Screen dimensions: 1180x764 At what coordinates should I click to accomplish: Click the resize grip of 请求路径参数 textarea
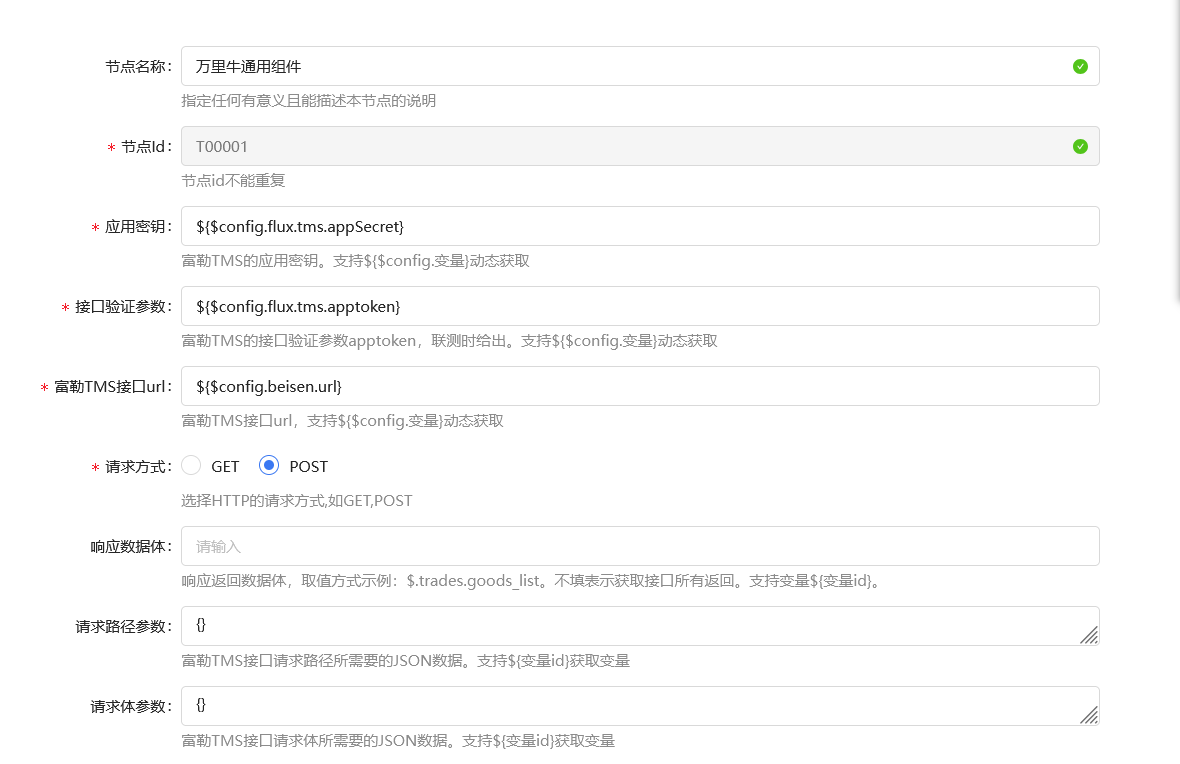pos(1090,635)
